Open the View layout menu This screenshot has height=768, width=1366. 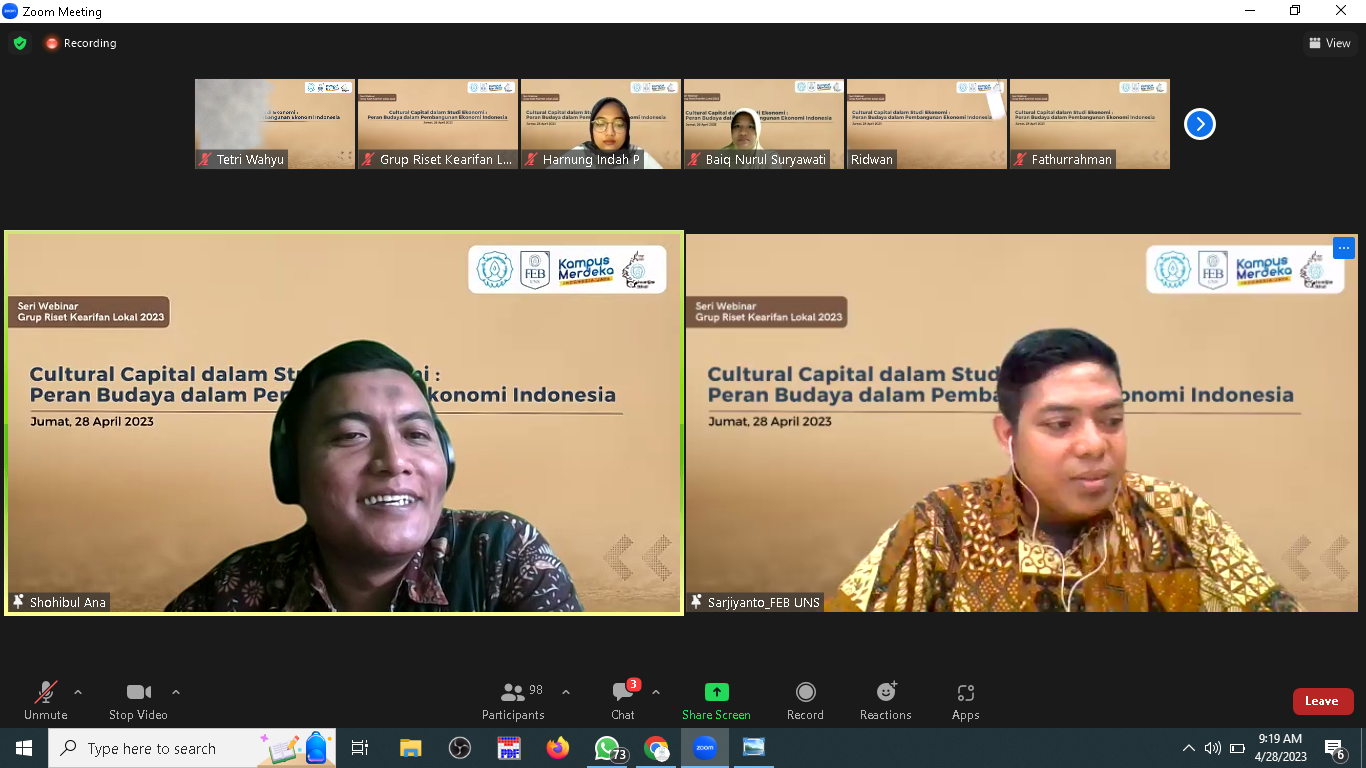click(1330, 43)
